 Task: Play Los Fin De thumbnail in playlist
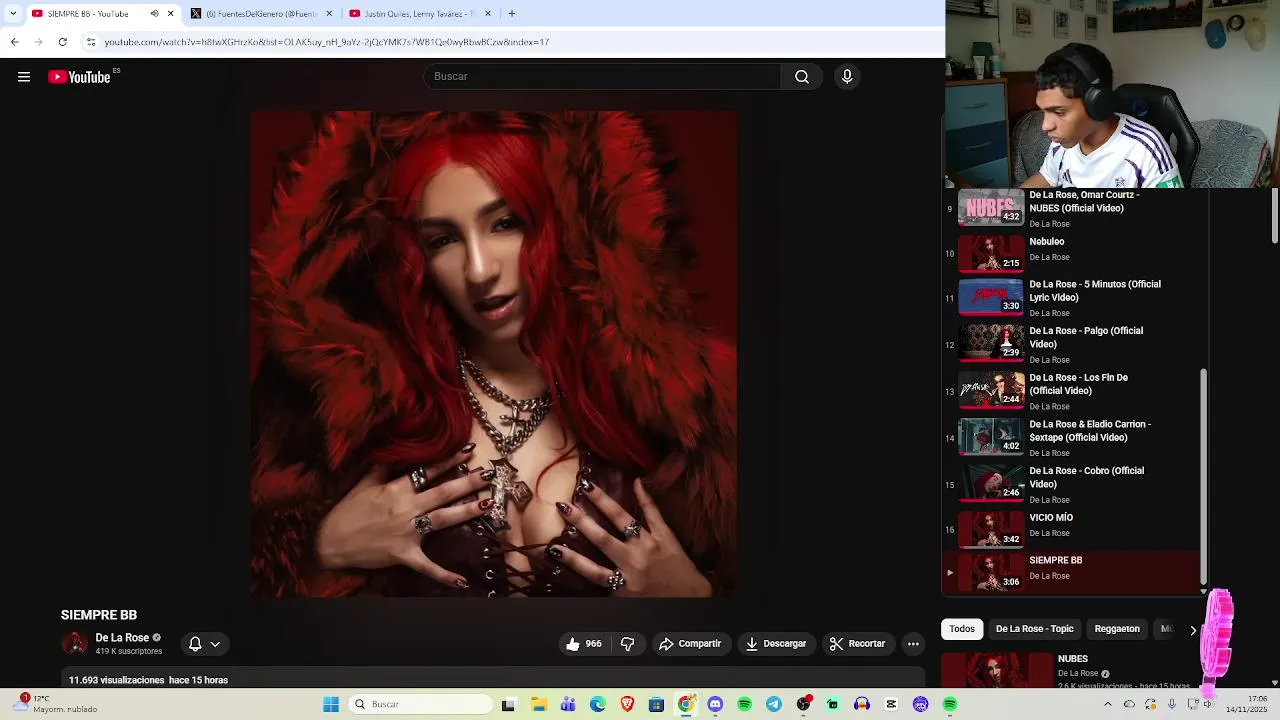point(991,391)
